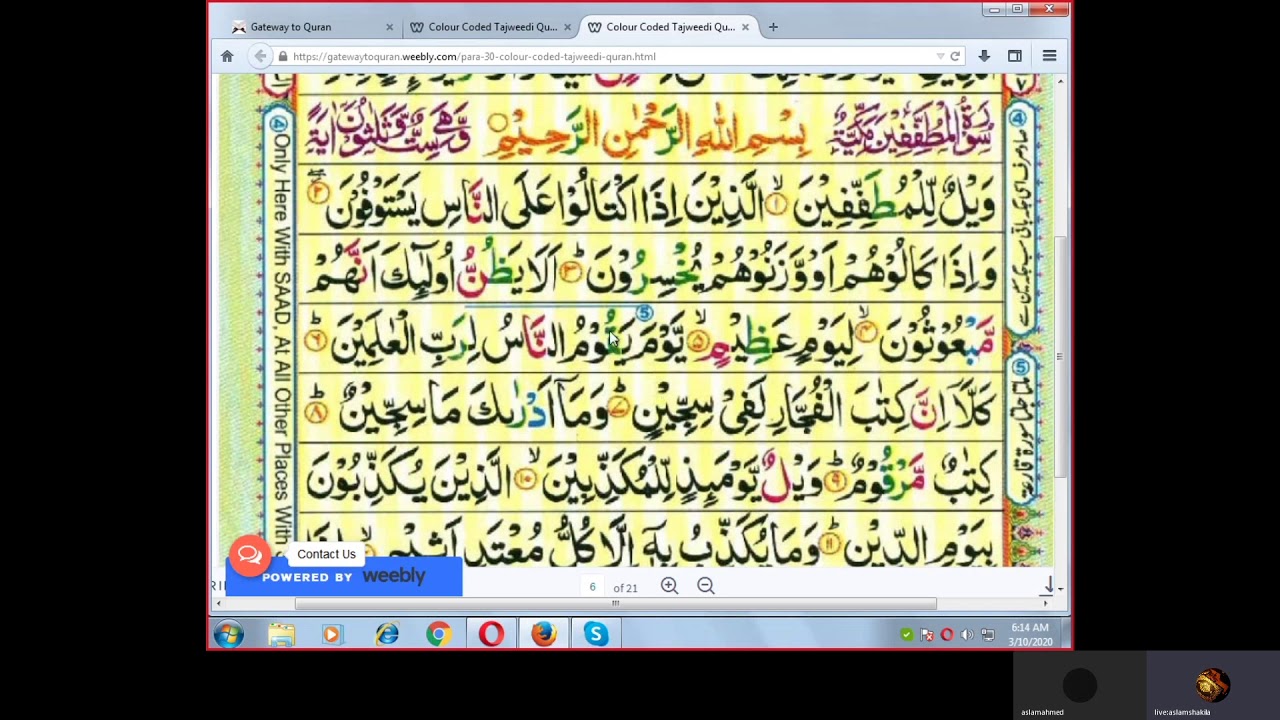The height and width of the screenshot is (720, 1280).
Task: Open the Firefox downloads arrow
Action: coord(984,56)
